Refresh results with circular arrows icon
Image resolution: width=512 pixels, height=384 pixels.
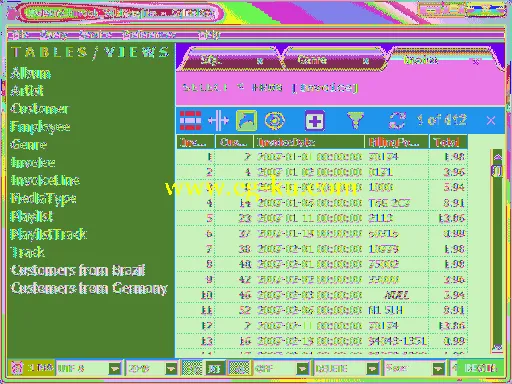click(x=397, y=120)
